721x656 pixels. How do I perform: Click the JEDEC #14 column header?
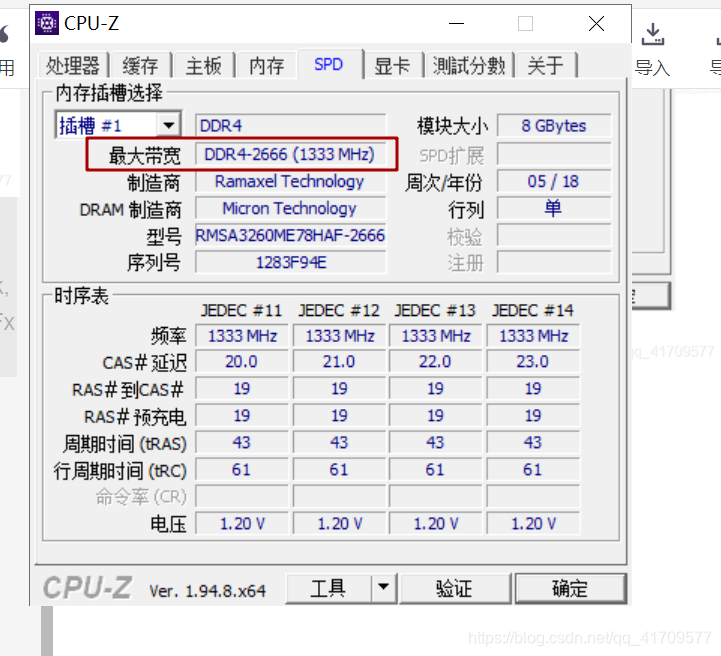point(533,310)
